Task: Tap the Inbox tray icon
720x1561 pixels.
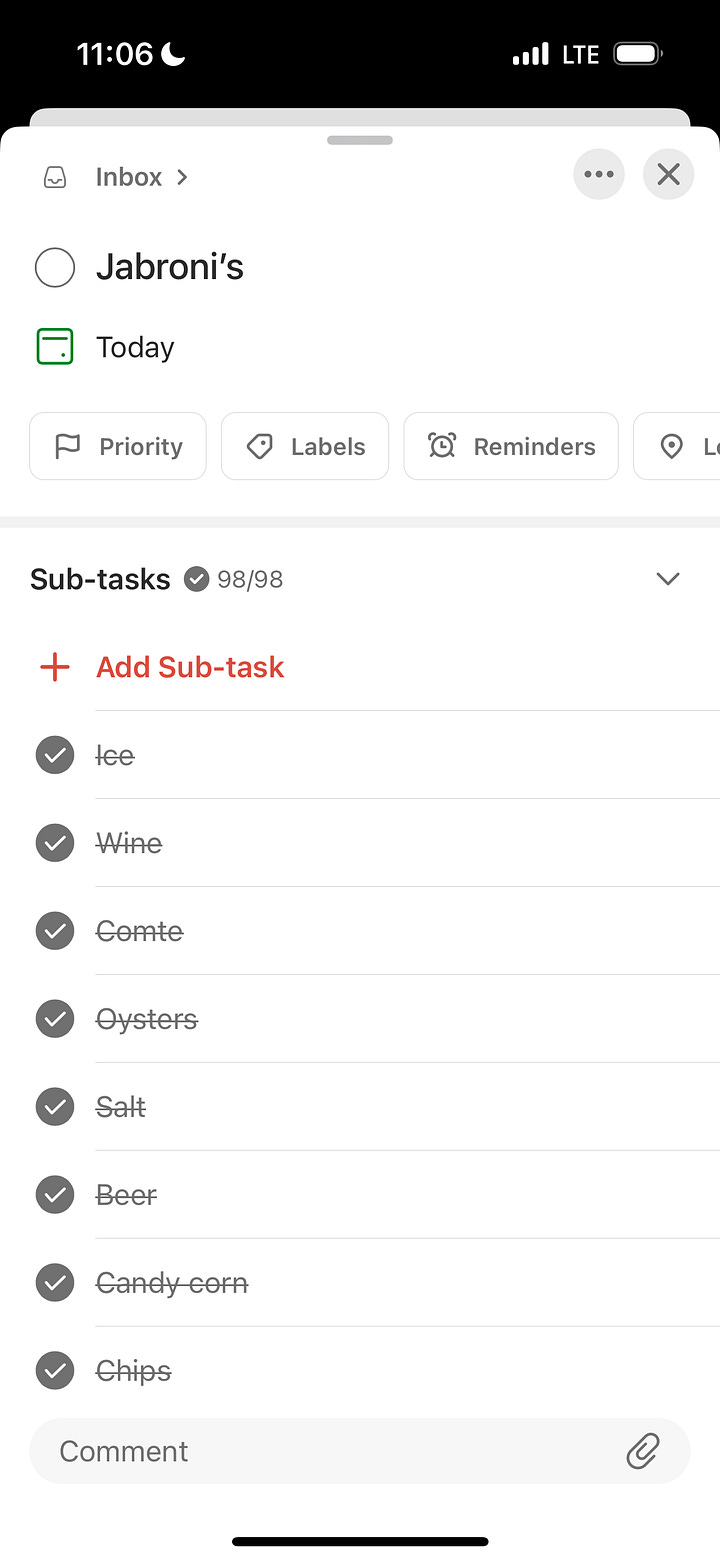Action: (55, 177)
